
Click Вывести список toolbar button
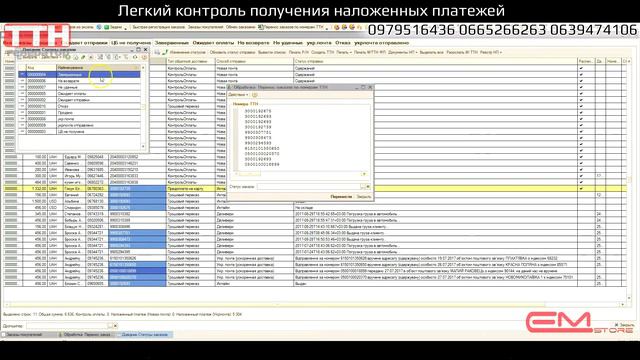(x=272, y=52)
